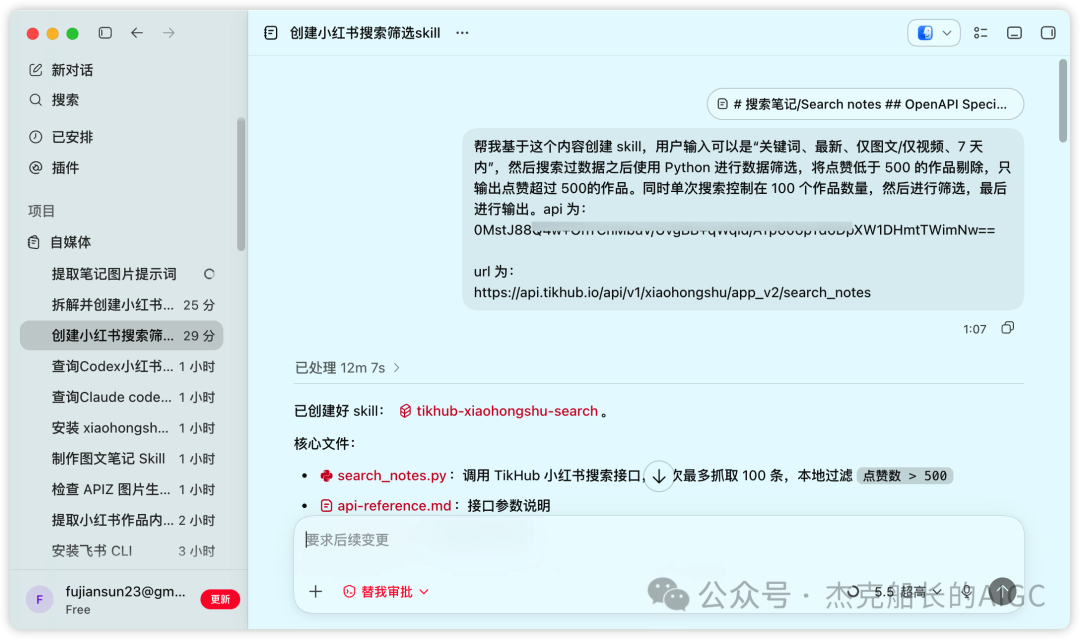This screenshot has height=639, width=1080.
Task: Open chat 拆解并创建小红书
Action: [122, 305]
